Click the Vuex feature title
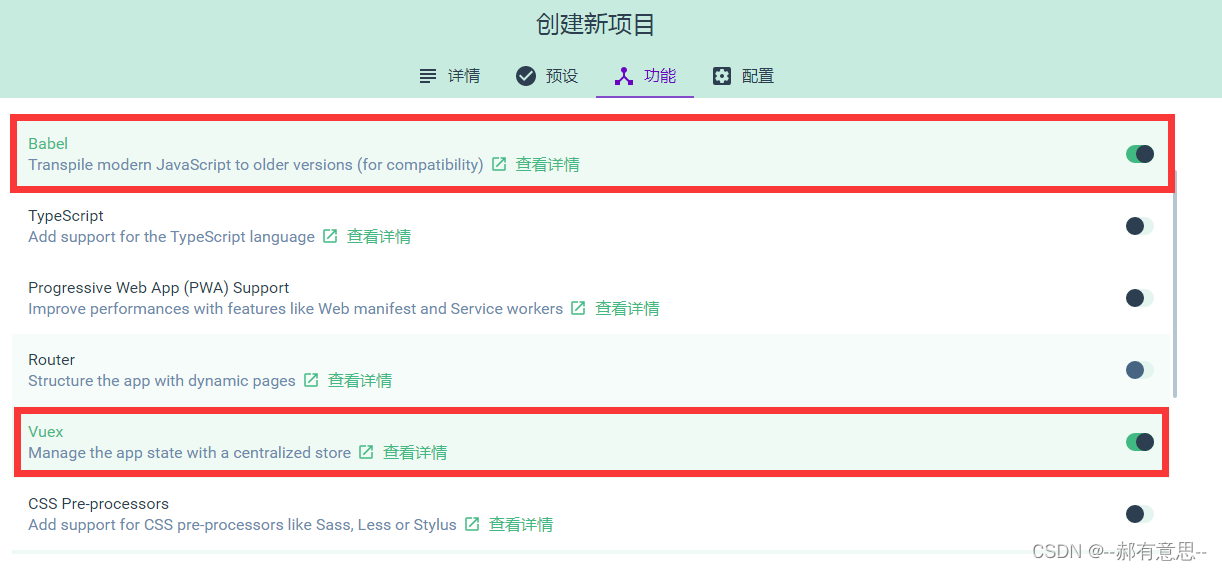This screenshot has height=570, width=1222. (46, 432)
